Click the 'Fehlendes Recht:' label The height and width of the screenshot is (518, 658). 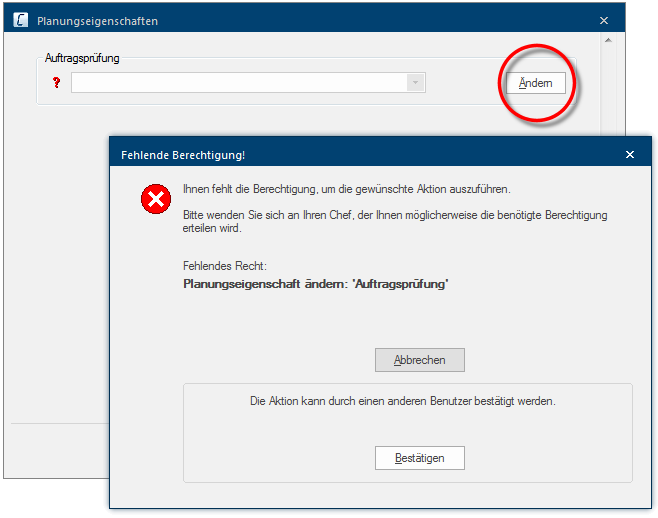(x=225, y=267)
